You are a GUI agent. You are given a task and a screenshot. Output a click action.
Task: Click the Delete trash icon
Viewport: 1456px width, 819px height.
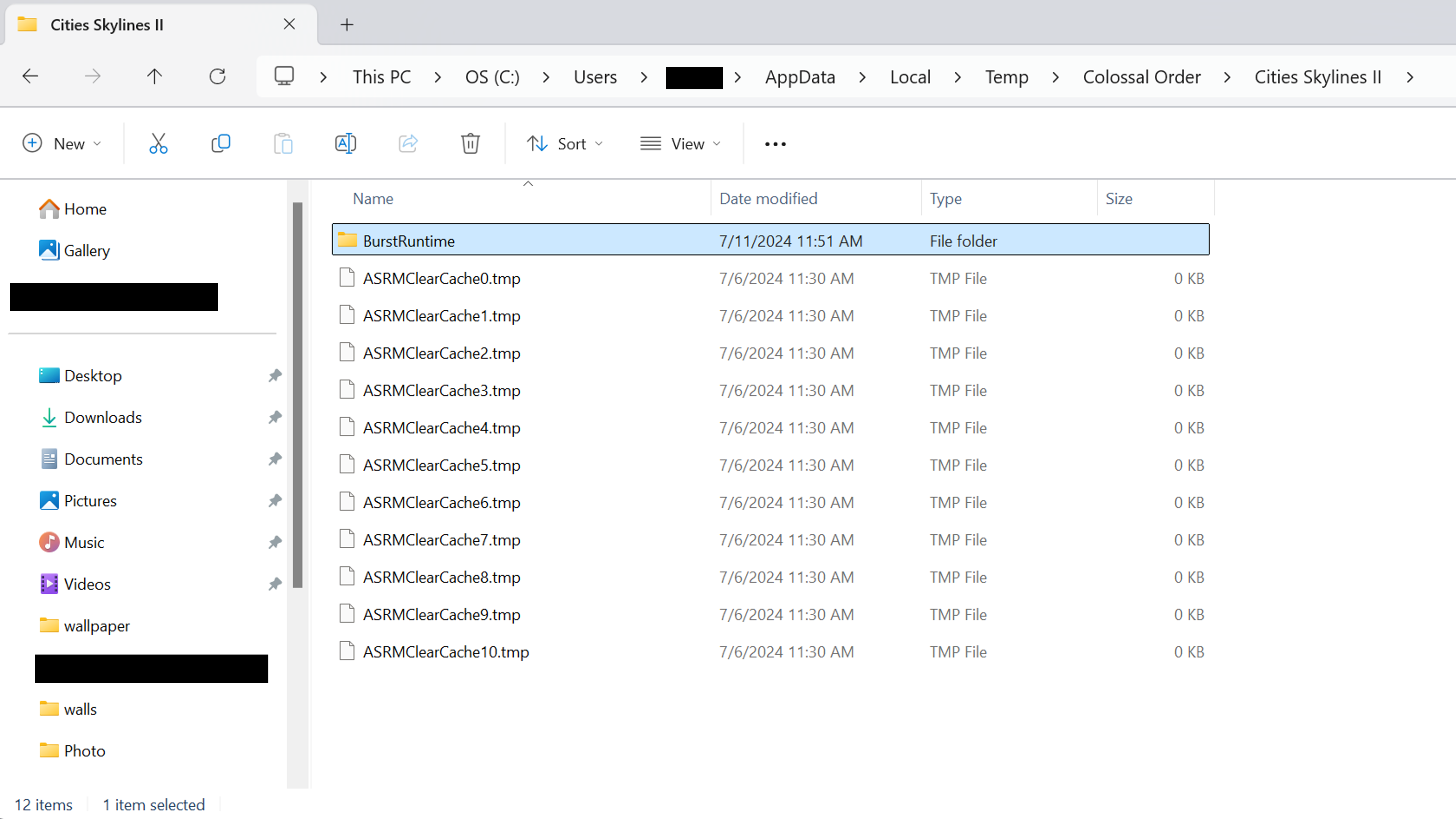[470, 143]
